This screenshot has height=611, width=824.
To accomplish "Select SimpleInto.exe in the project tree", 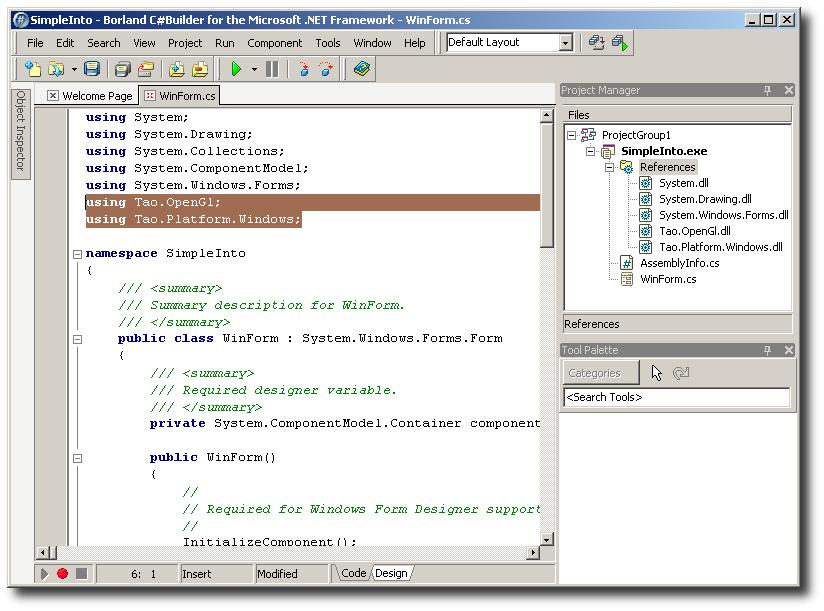I will coord(664,151).
